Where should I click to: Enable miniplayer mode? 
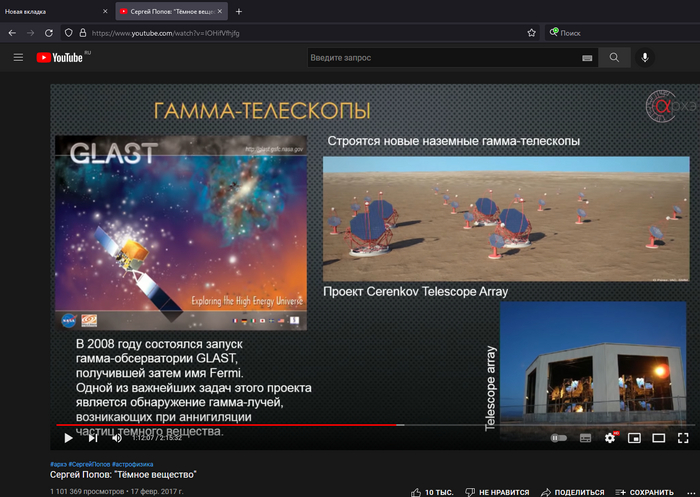[634, 438]
